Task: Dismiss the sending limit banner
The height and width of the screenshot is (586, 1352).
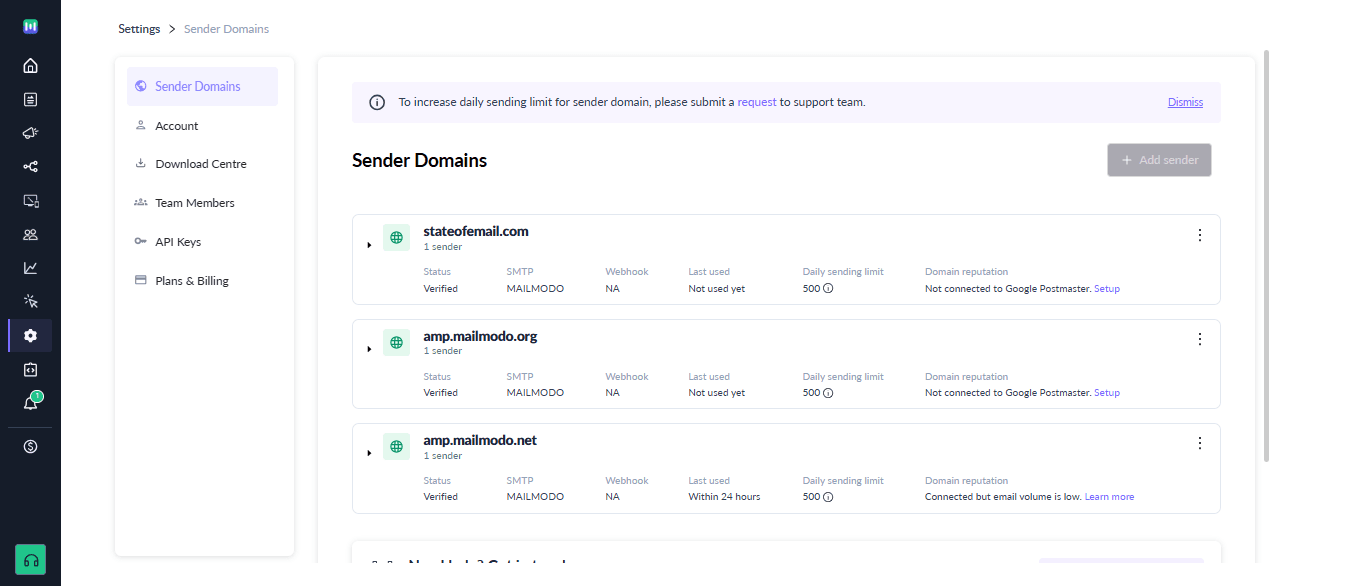Action: click(x=1185, y=102)
